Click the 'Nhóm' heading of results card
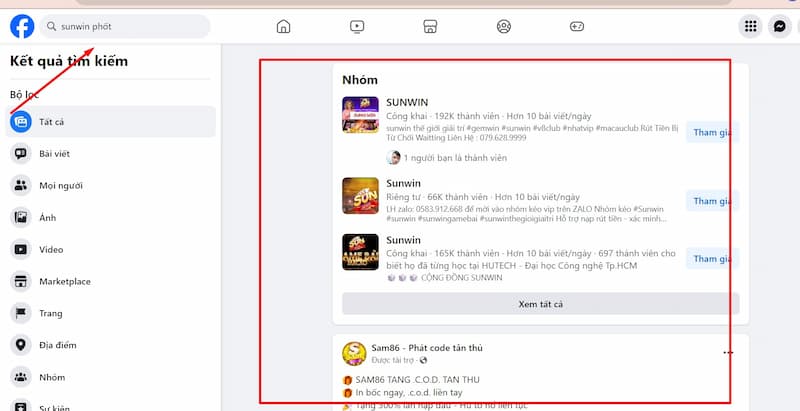The image size is (800, 411). point(360,80)
